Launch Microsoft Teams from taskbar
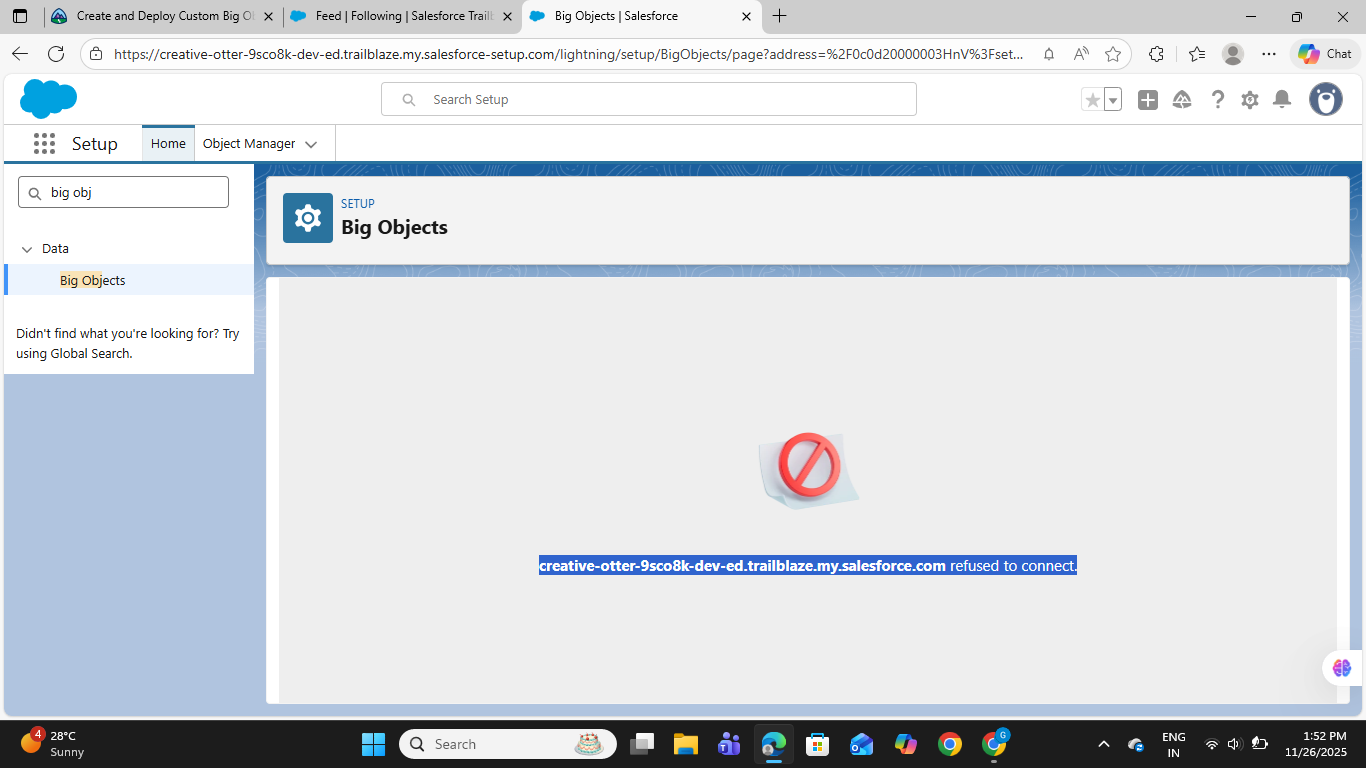 (729, 744)
